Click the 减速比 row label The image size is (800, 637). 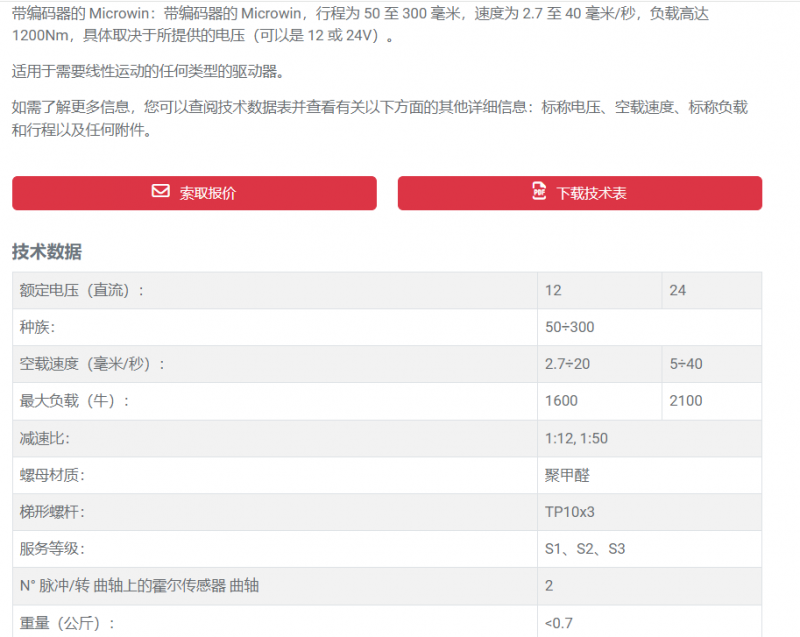coord(44,439)
